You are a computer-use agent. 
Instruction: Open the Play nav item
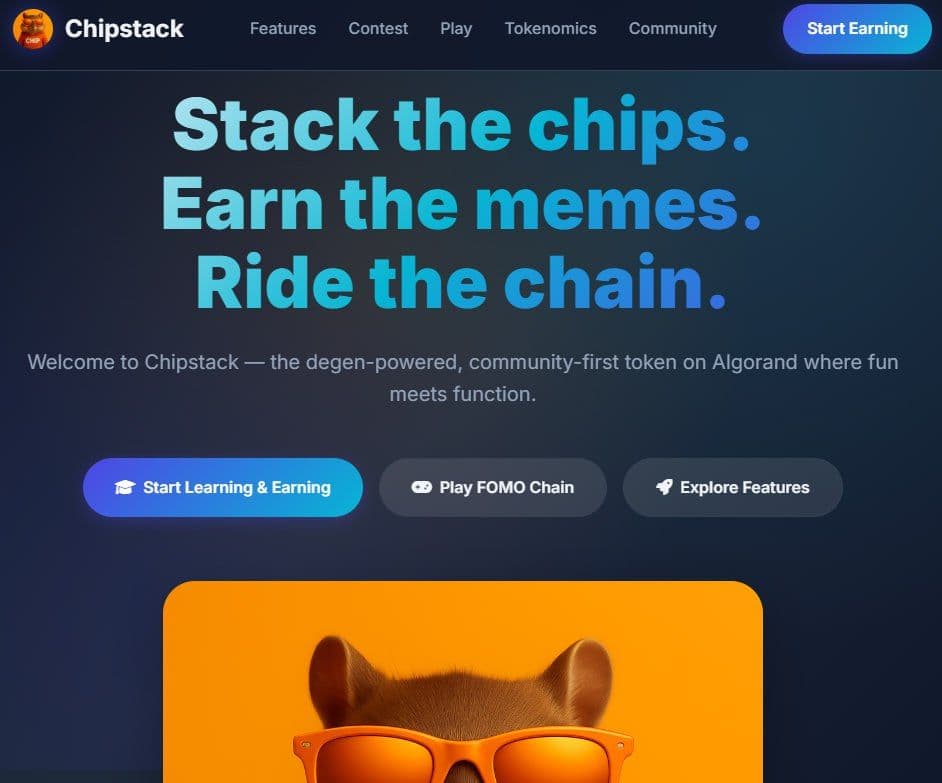coord(456,29)
